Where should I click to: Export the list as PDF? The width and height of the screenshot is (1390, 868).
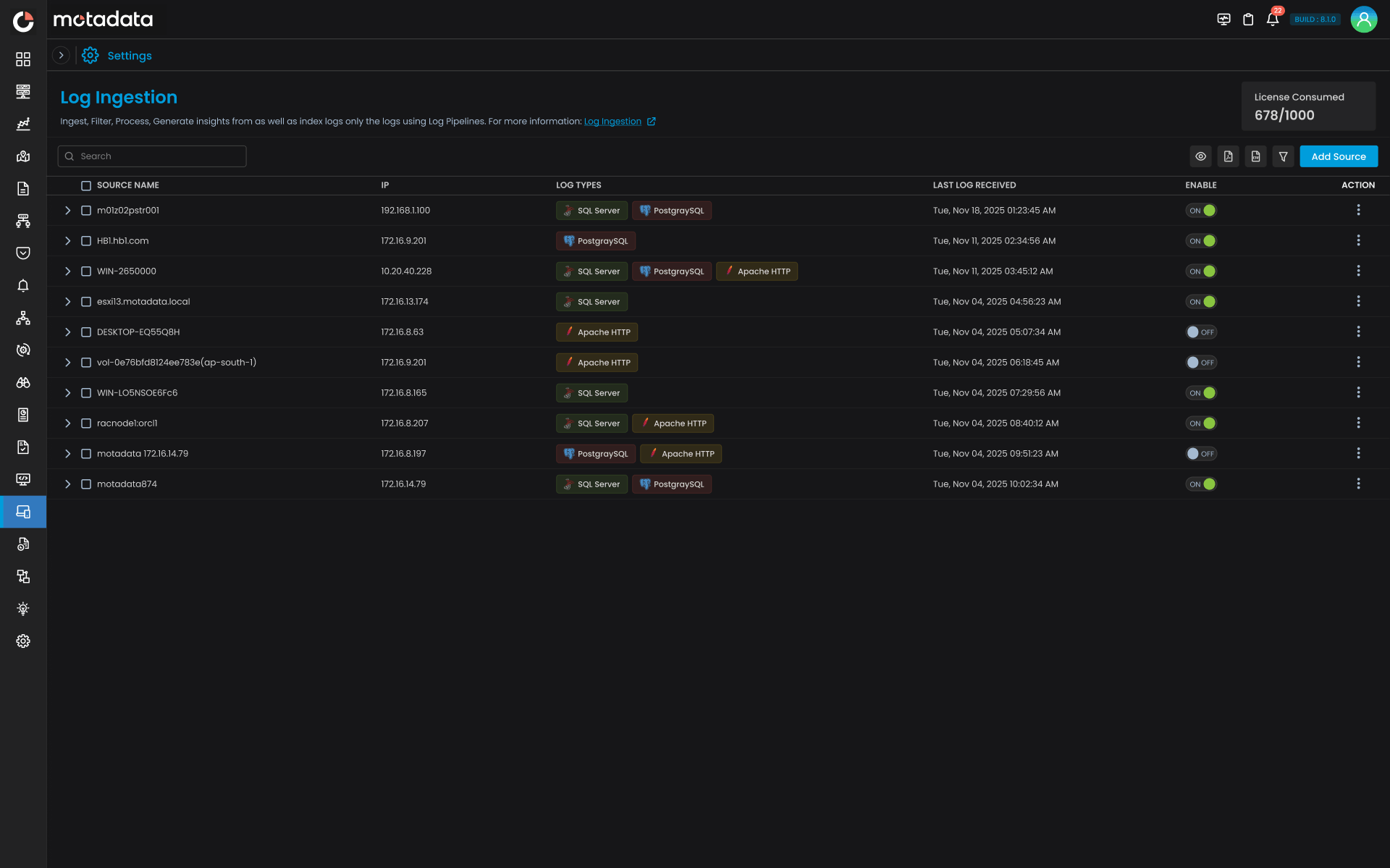1228,156
